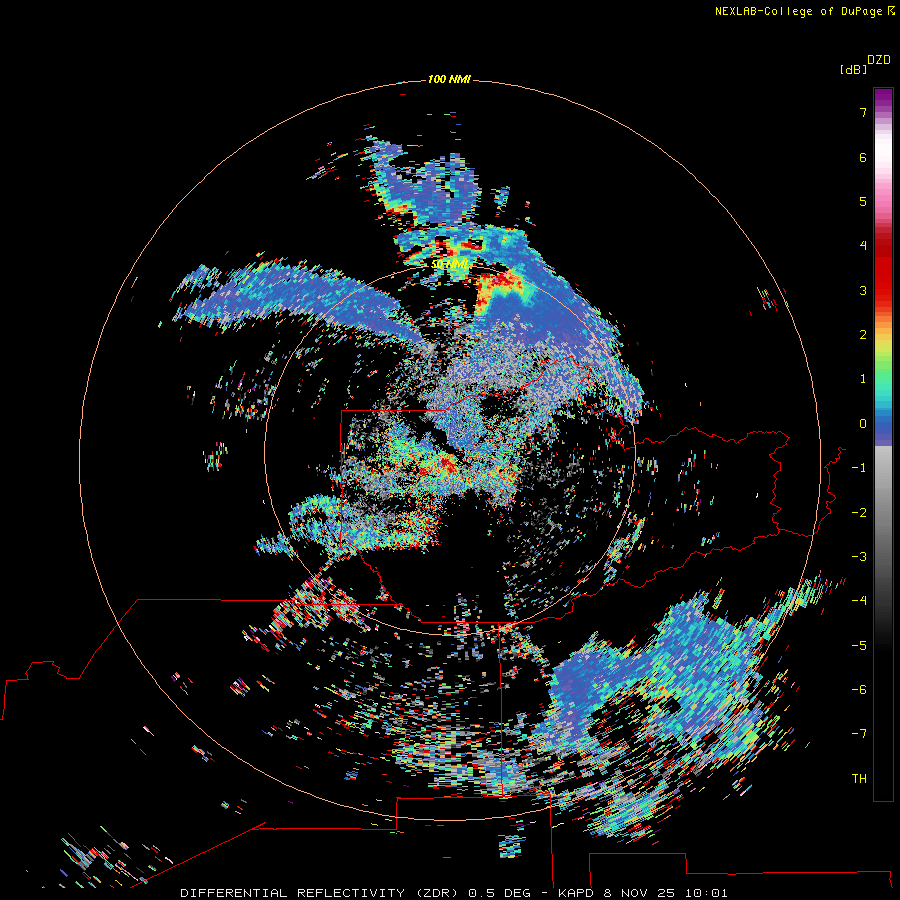The image size is (900, 900).
Task: Click the 3 value on color scale
Action: click(863, 290)
